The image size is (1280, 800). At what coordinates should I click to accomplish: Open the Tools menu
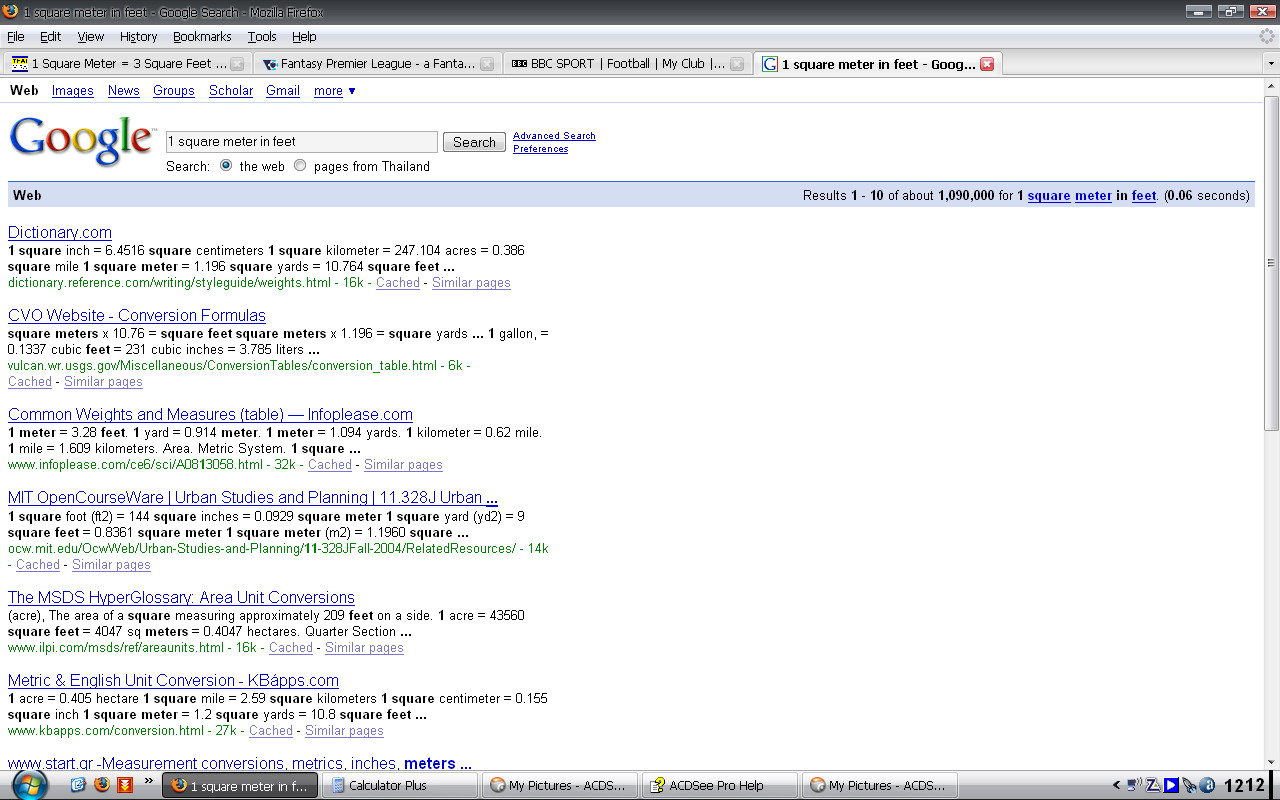click(x=262, y=37)
